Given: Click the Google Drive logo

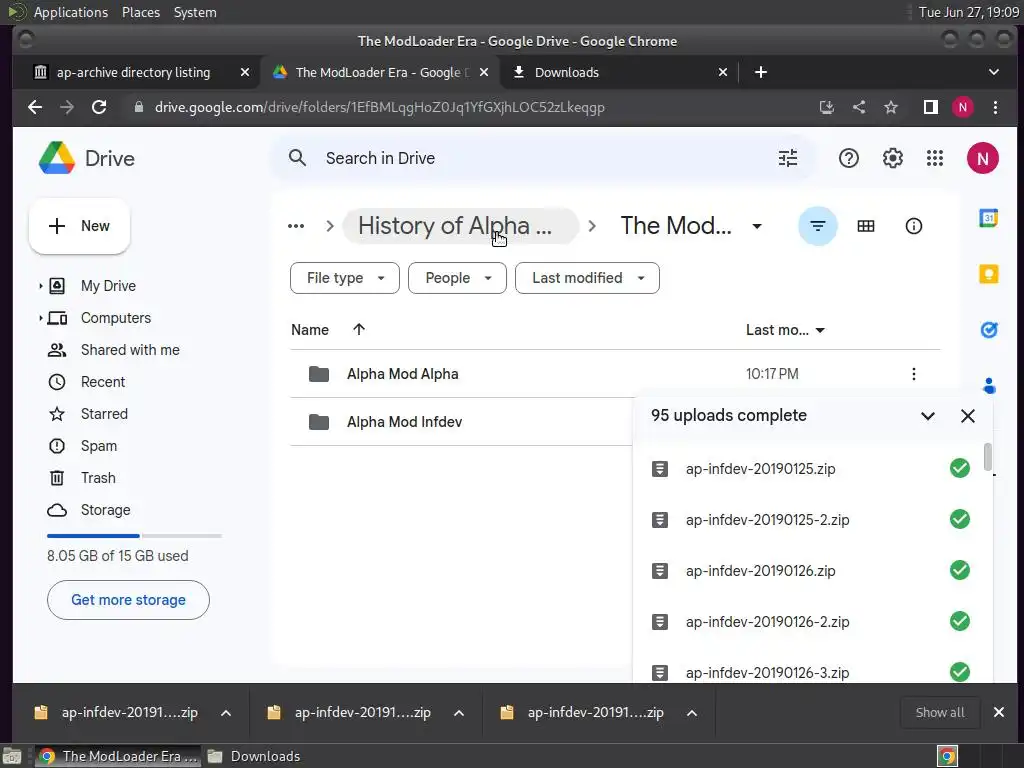Looking at the screenshot, I should (57, 158).
